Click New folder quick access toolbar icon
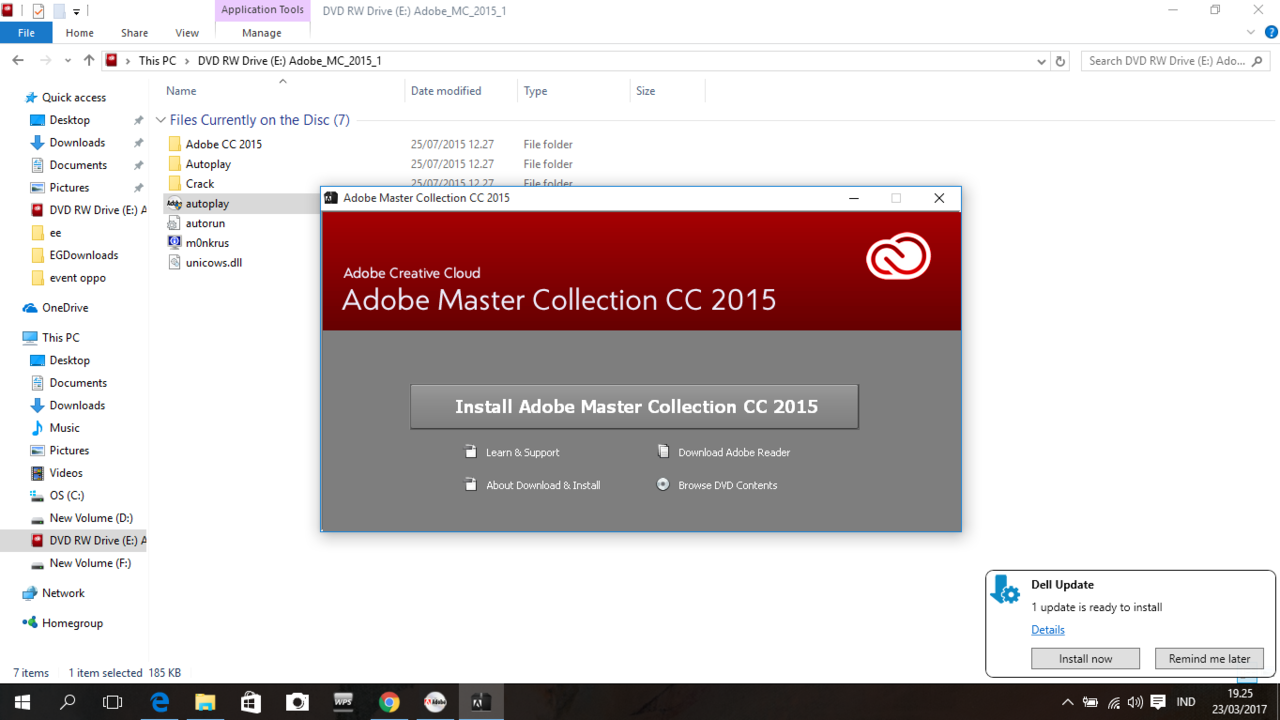Viewport: 1280px width, 720px height. click(58, 11)
